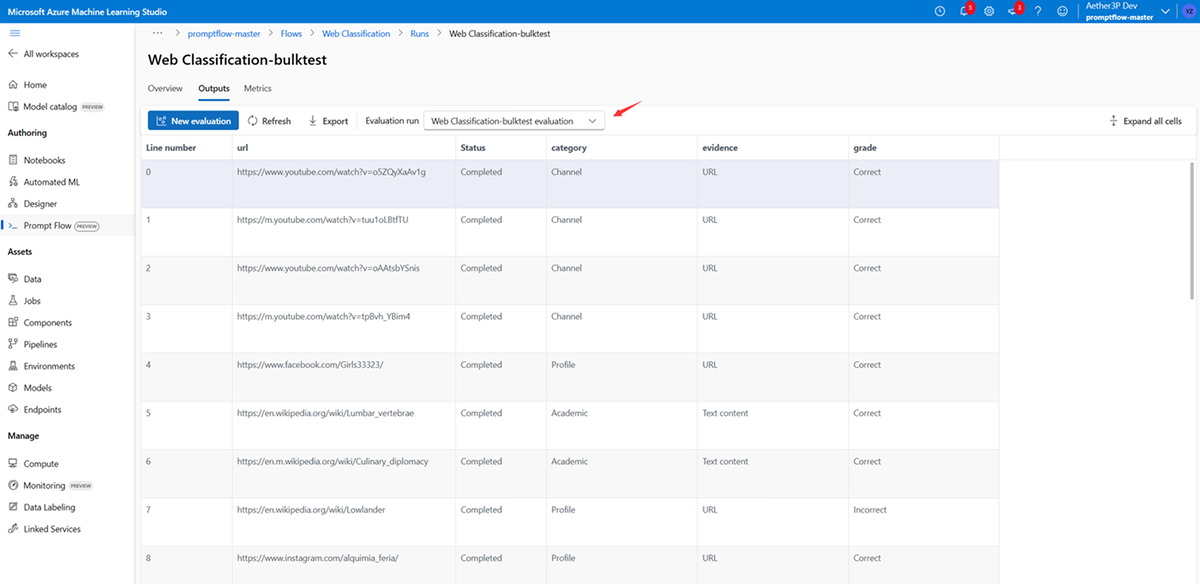Click the Pipelines icon
Viewport: 1200px width, 585px height.
[14, 344]
